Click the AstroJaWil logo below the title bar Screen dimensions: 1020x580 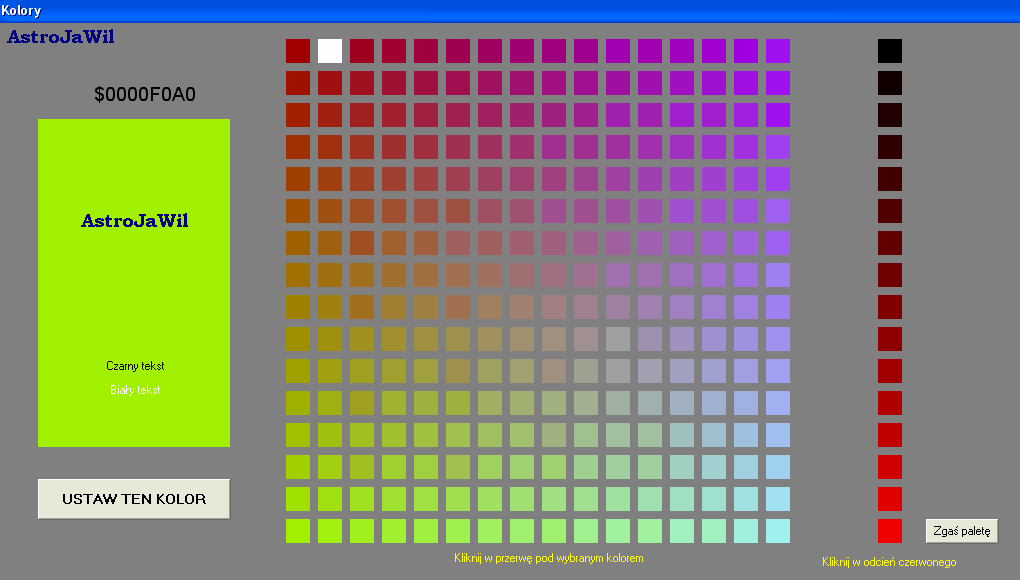pyautogui.click(x=60, y=36)
